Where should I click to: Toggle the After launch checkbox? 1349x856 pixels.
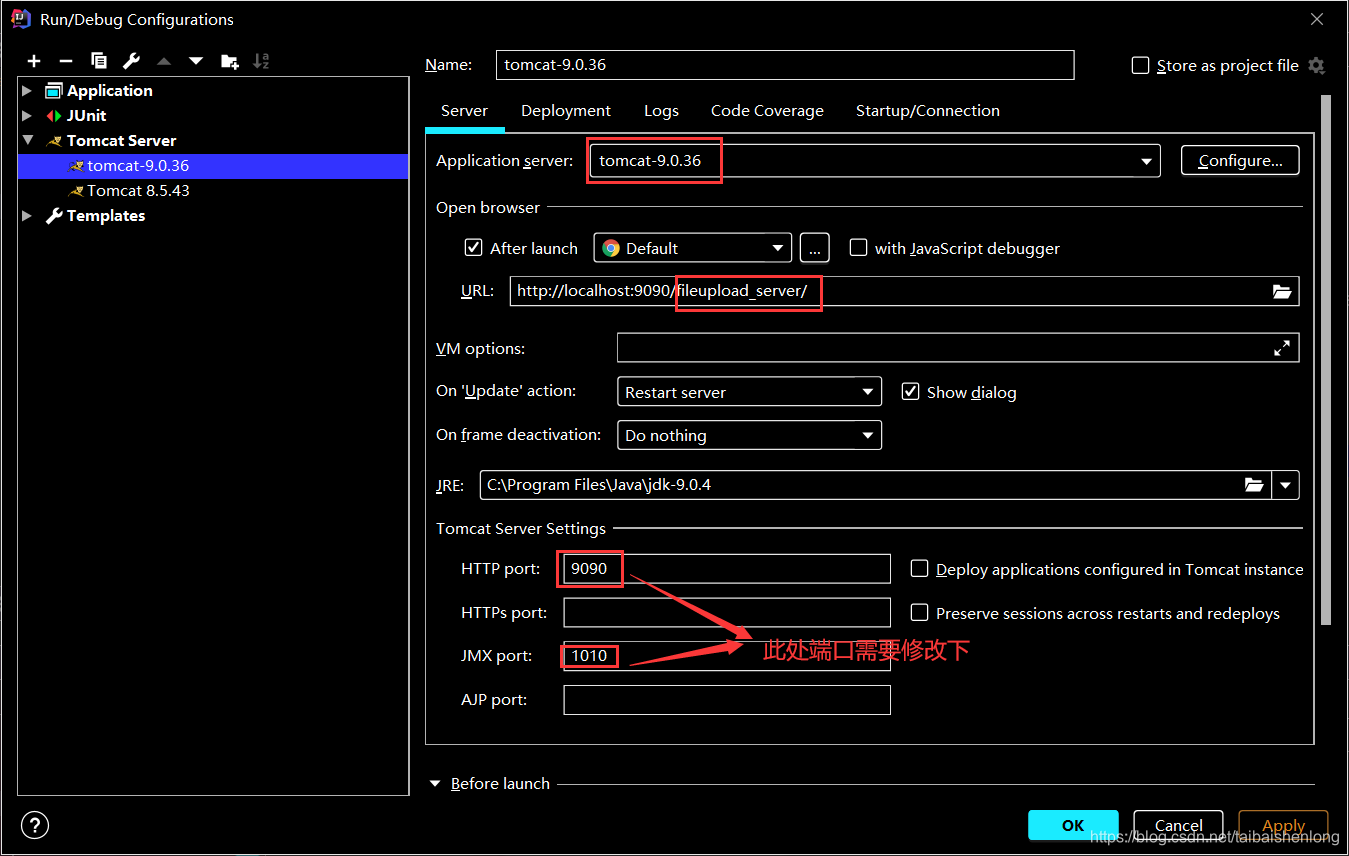pyautogui.click(x=474, y=247)
